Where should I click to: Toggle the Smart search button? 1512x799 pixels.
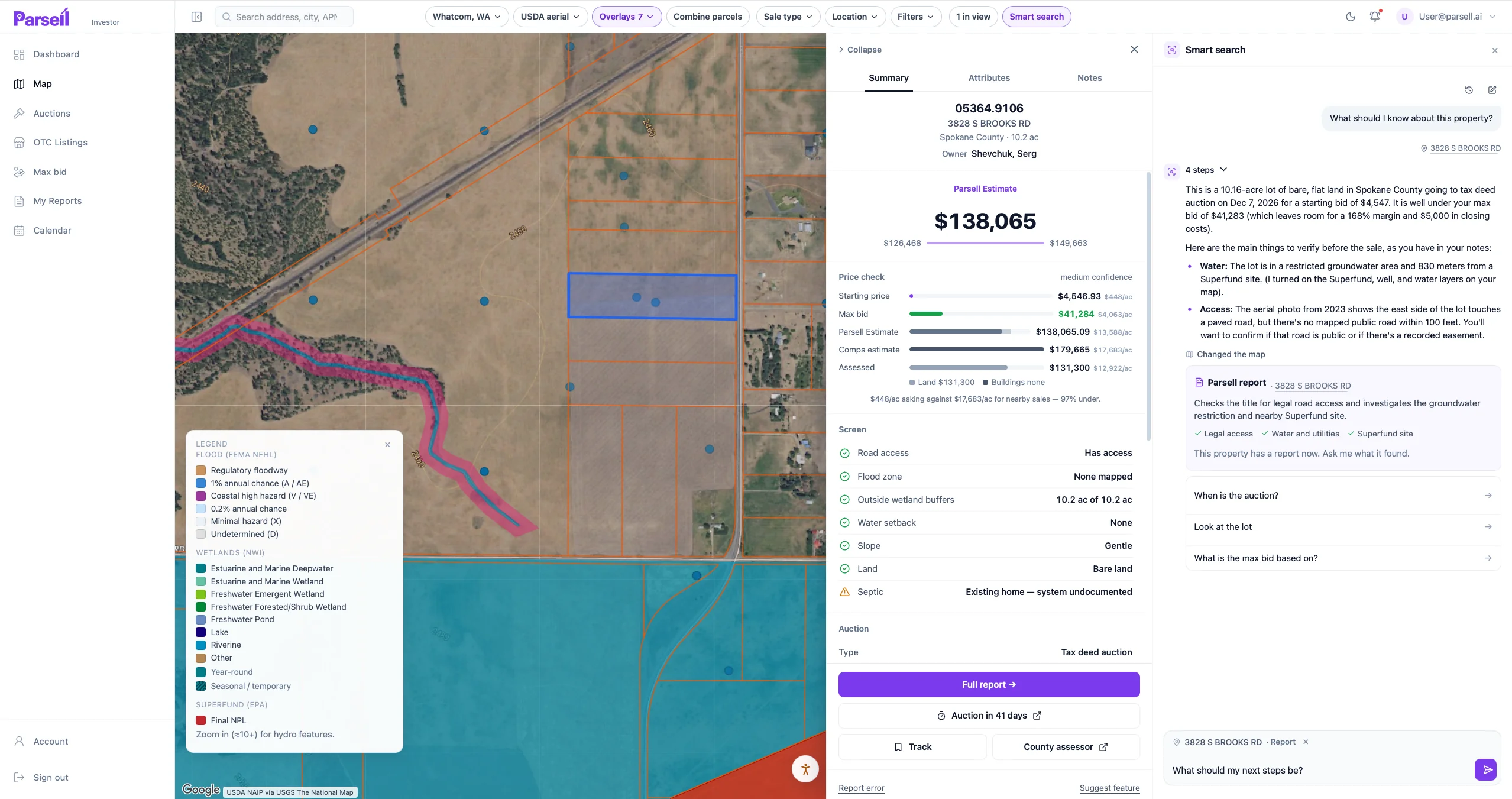[x=1036, y=17]
